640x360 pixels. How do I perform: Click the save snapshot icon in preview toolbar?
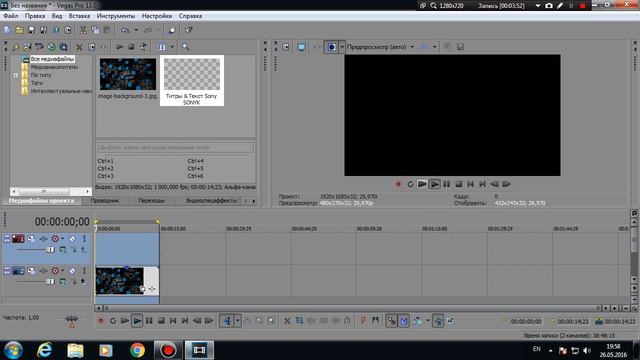coord(460,47)
